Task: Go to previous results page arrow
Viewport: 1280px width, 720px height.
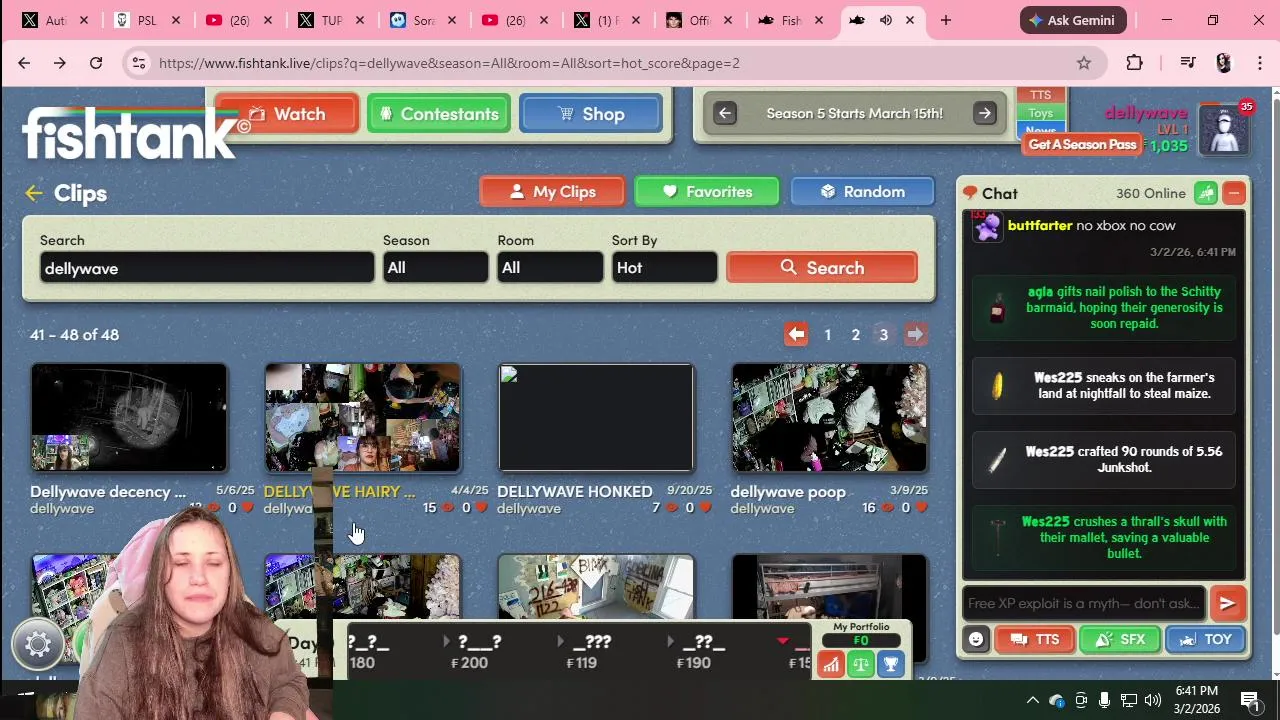Action: tap(796, 335)
